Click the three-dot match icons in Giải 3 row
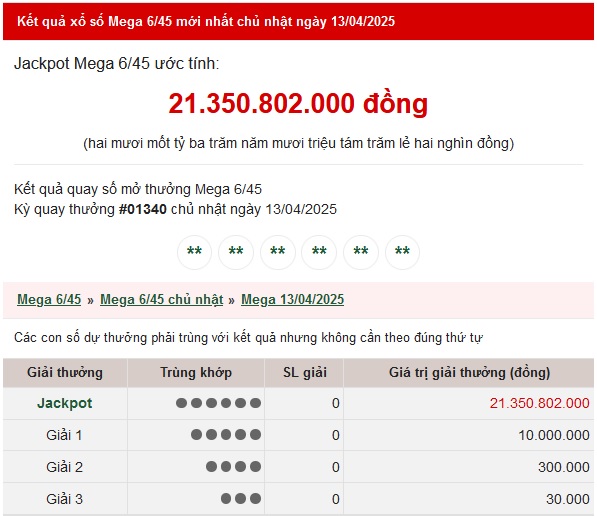597x516 pixels. [x=241, y=498]
